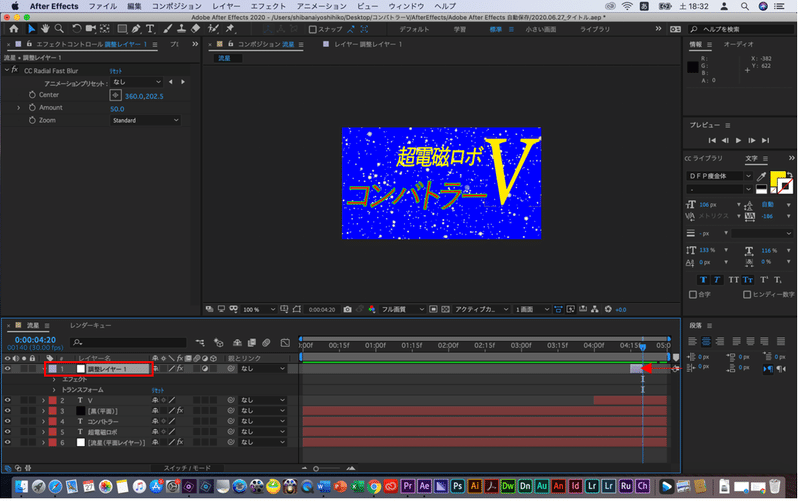Select the Selection arrow tool

coord(31,29)
